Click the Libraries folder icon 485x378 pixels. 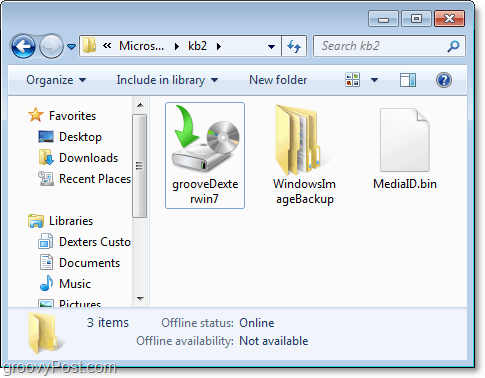(x=36, y=221)
